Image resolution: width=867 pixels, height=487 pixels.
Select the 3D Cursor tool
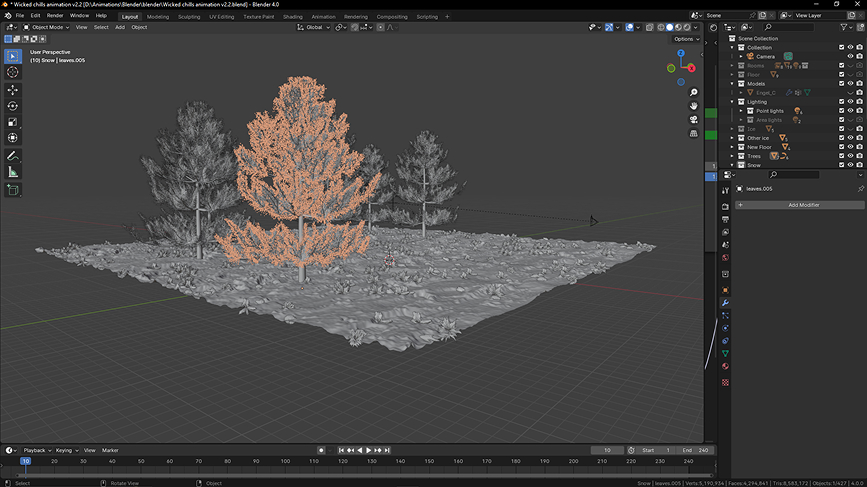(x=13, y=72)
